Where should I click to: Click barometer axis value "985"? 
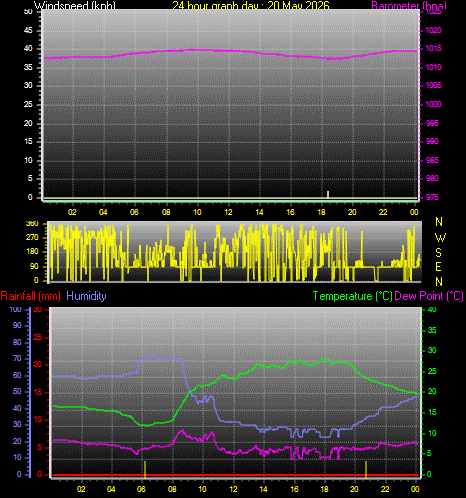tap(432, 160)
